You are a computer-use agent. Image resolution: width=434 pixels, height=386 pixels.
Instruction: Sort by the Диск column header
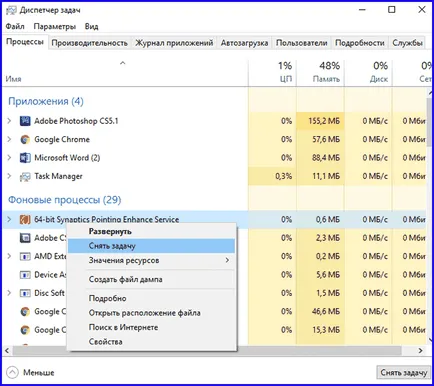point(368,72)
